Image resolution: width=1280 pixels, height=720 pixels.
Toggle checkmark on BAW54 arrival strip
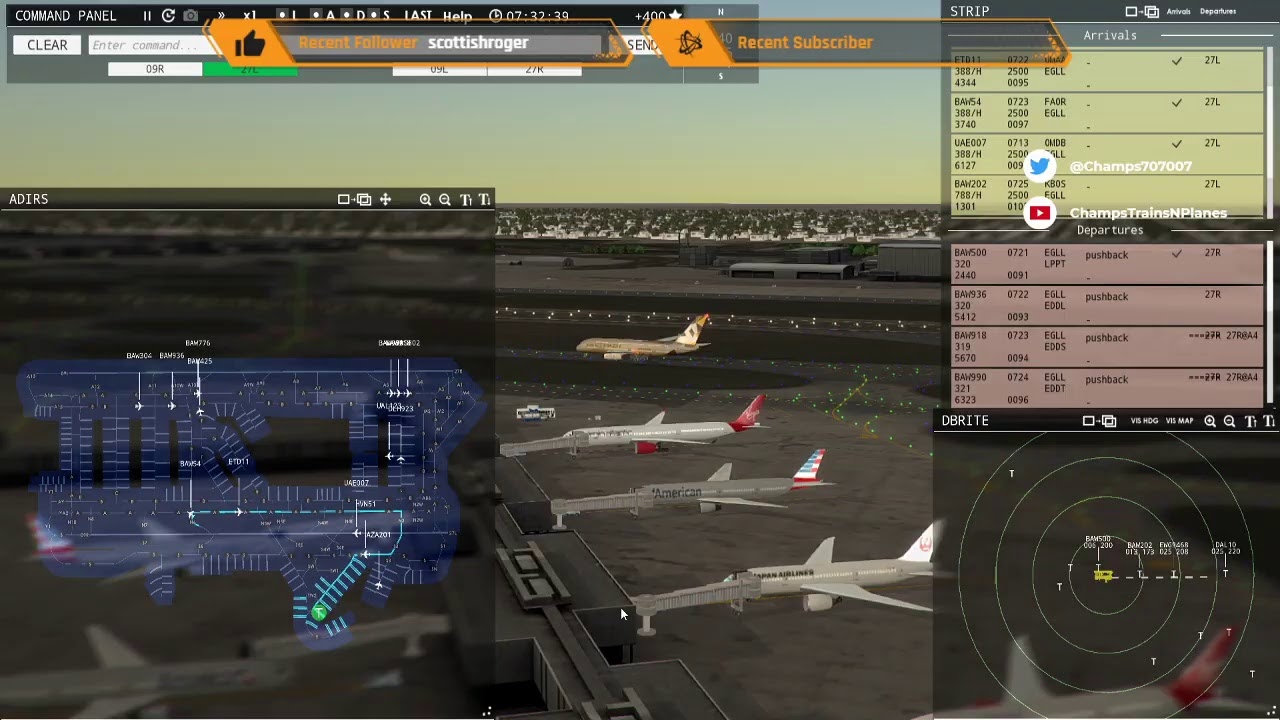tap(1177, 102)
